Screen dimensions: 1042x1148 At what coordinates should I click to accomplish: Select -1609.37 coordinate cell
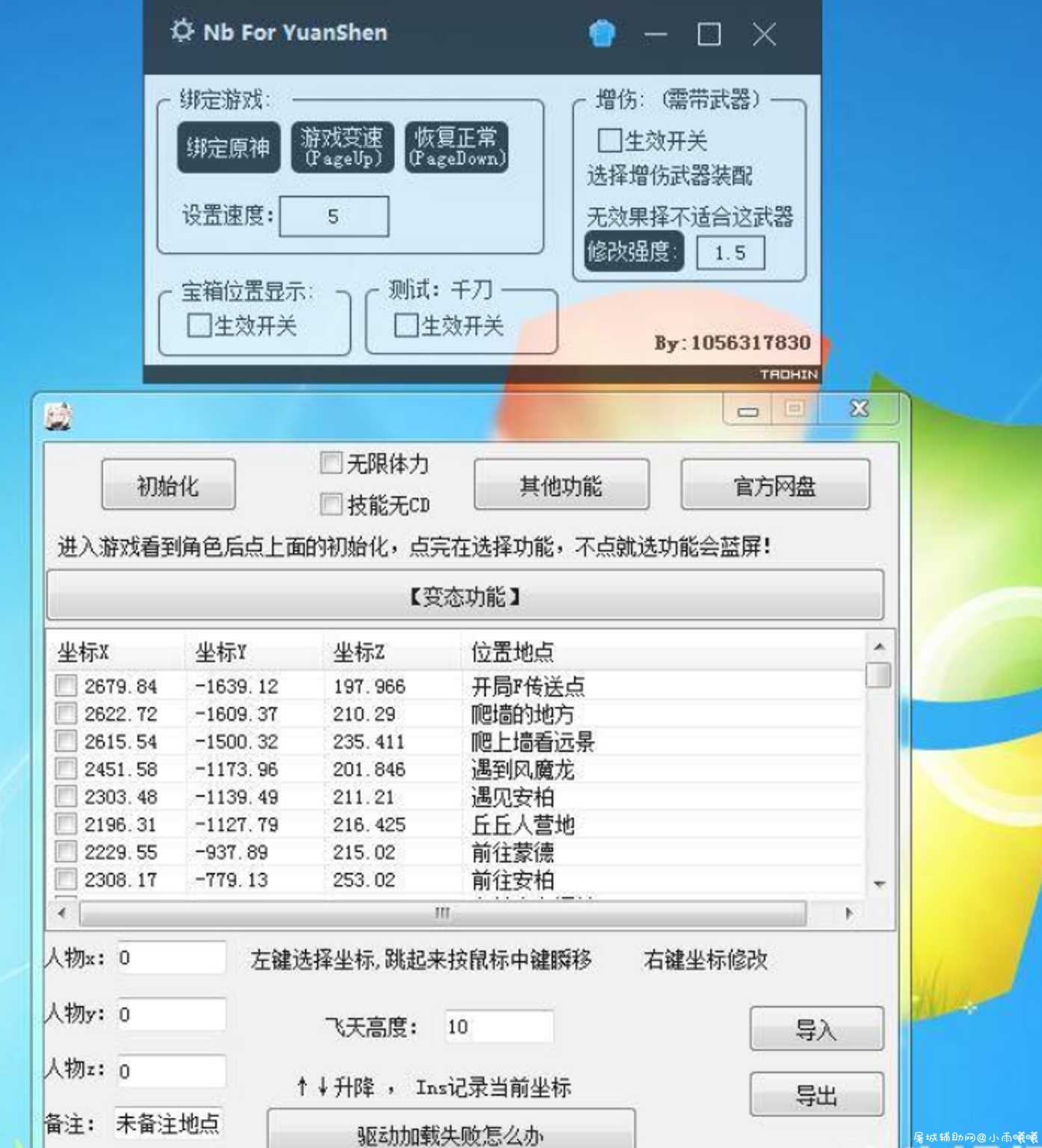click(x=236, y=714)
